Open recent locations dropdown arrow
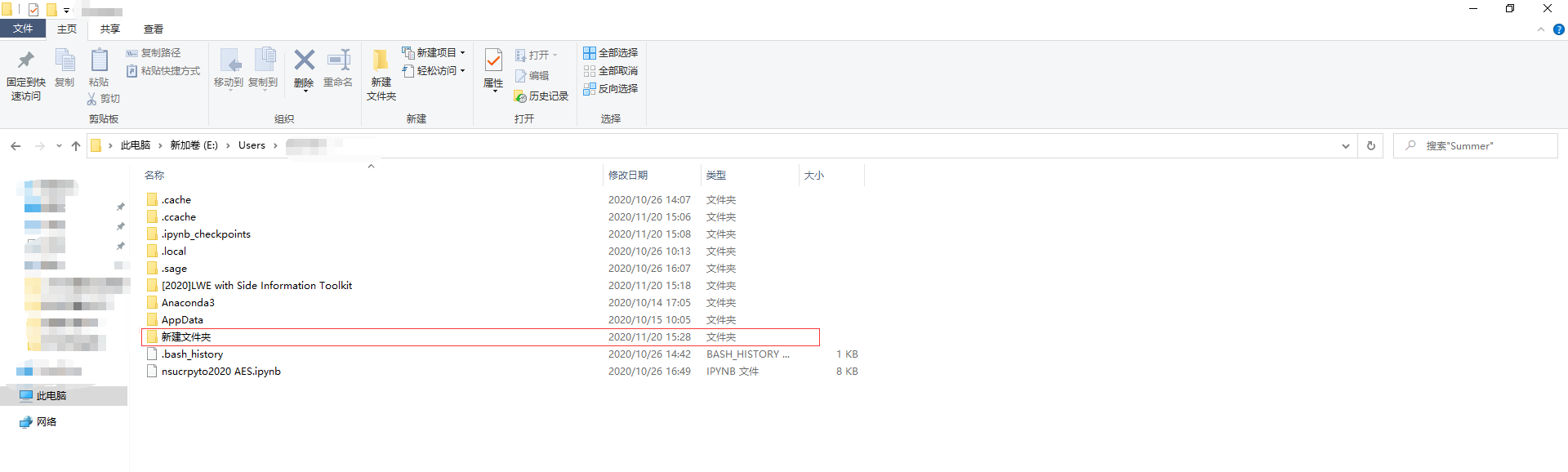Screen dimensions: 1568x472 (x=59, y=146)
